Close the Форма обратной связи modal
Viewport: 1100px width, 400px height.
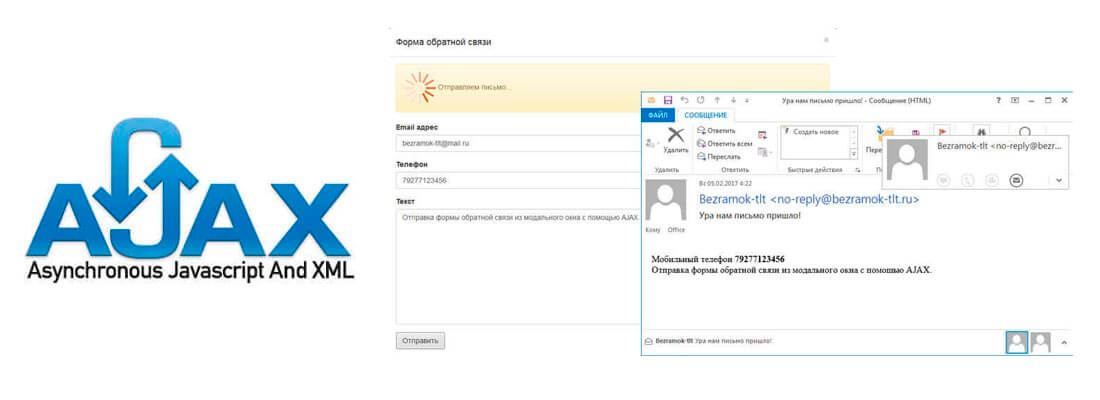826,40
